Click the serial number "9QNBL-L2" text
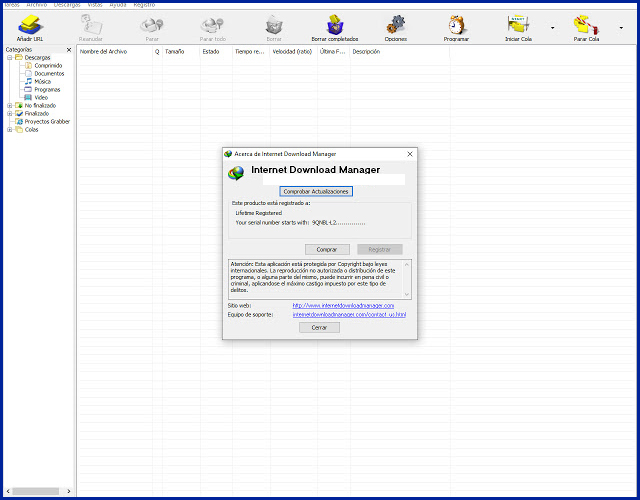This screenshot has height=500, width=640. [324, 223]
